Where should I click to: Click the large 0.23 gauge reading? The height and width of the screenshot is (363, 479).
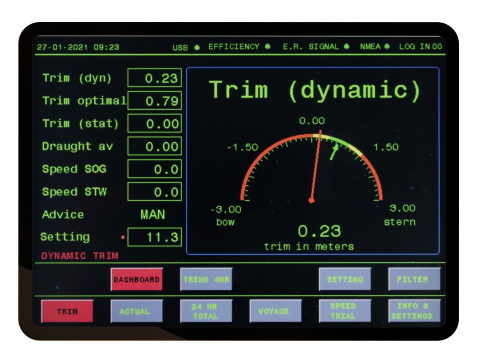pos(319,231)
